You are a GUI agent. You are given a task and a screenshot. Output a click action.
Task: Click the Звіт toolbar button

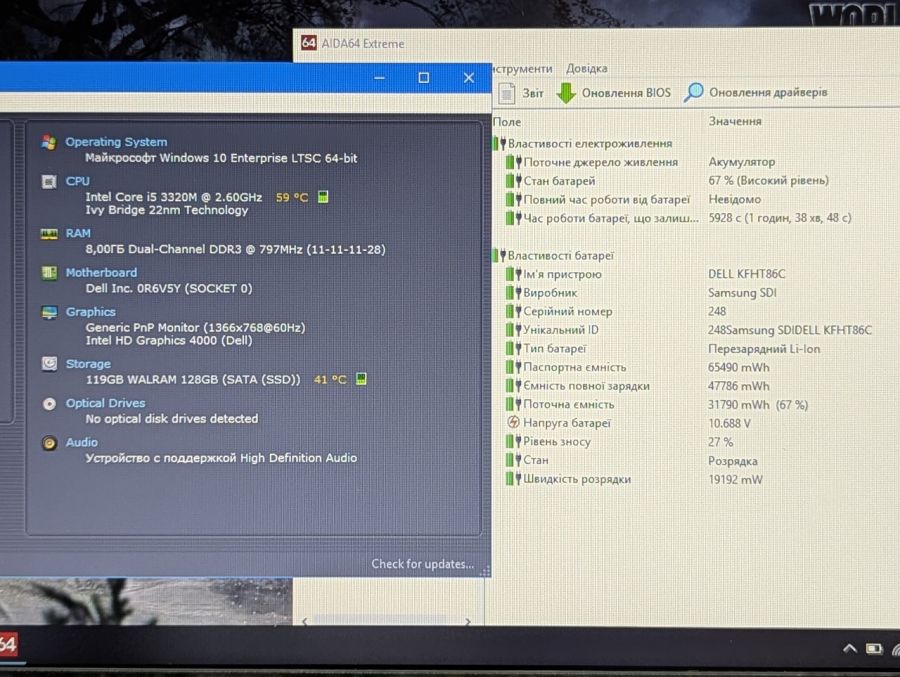pos(521,93)
